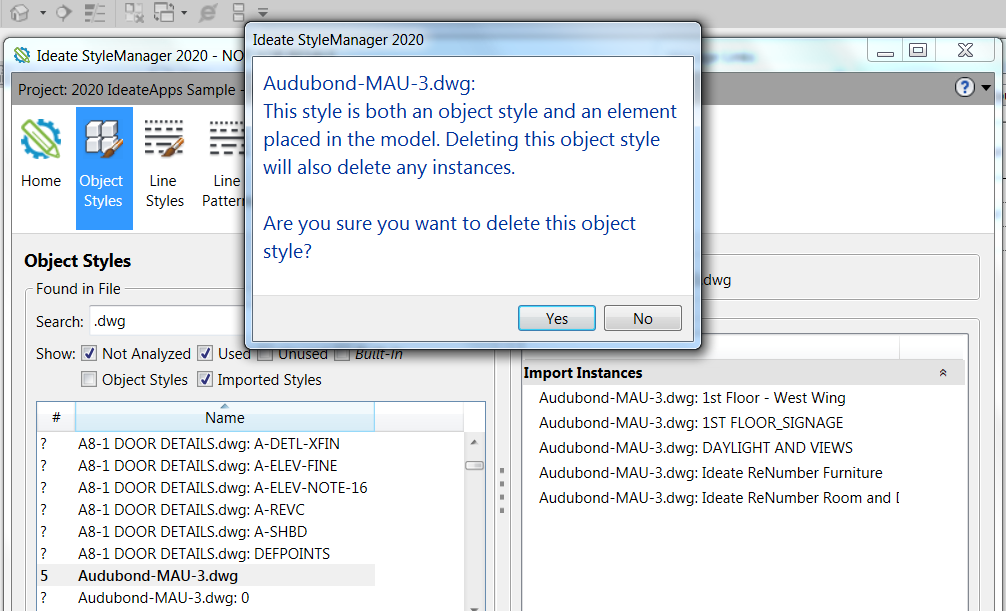The height and width of the screenshot is (611, 1006).
Task: Select the bold Audubond-MAU-3.dwg row
Action: (205, 576)
